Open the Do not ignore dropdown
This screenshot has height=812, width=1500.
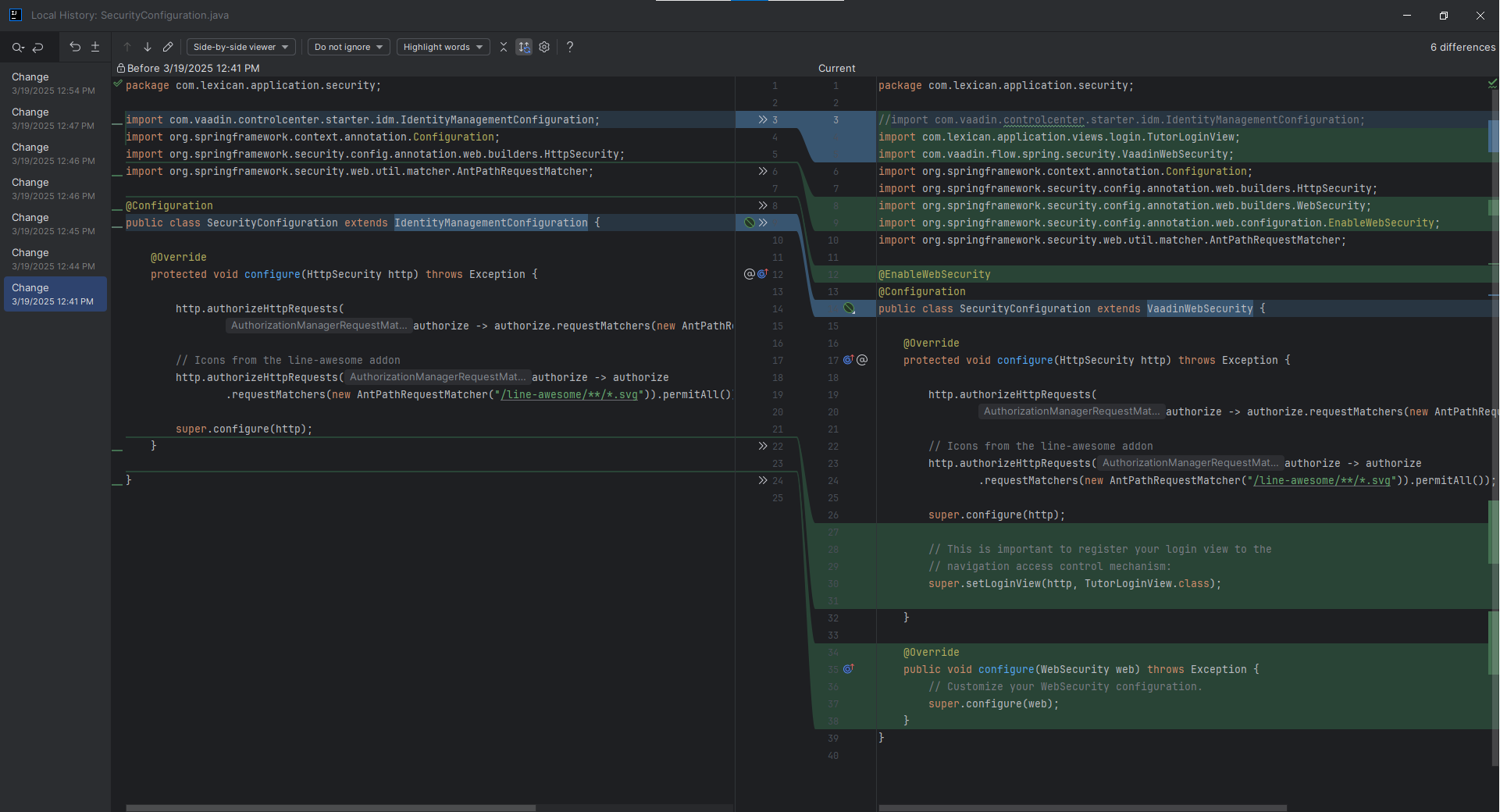(x=348, y=47)
